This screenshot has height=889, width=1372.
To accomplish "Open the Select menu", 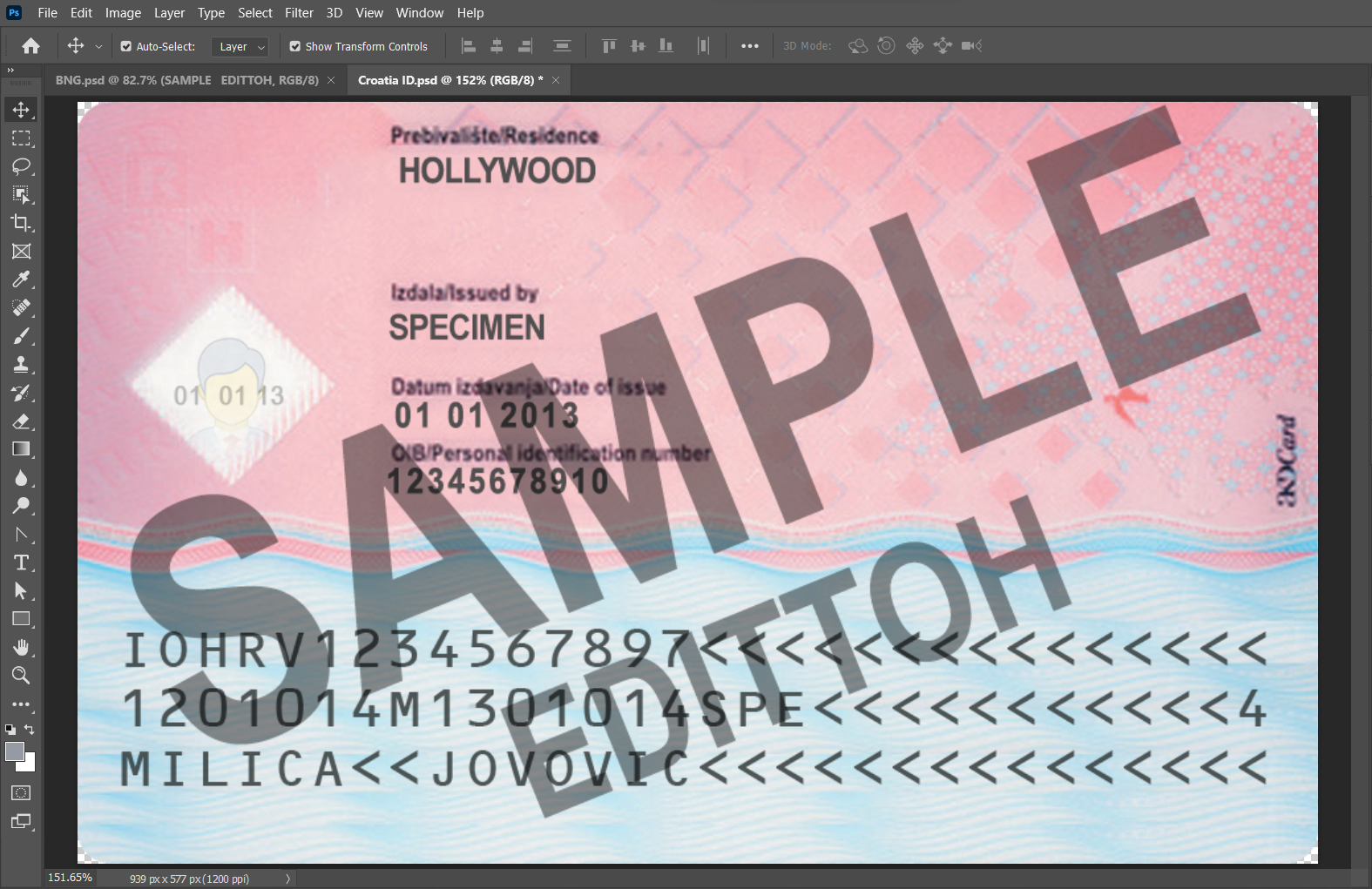I will point(255,13).
